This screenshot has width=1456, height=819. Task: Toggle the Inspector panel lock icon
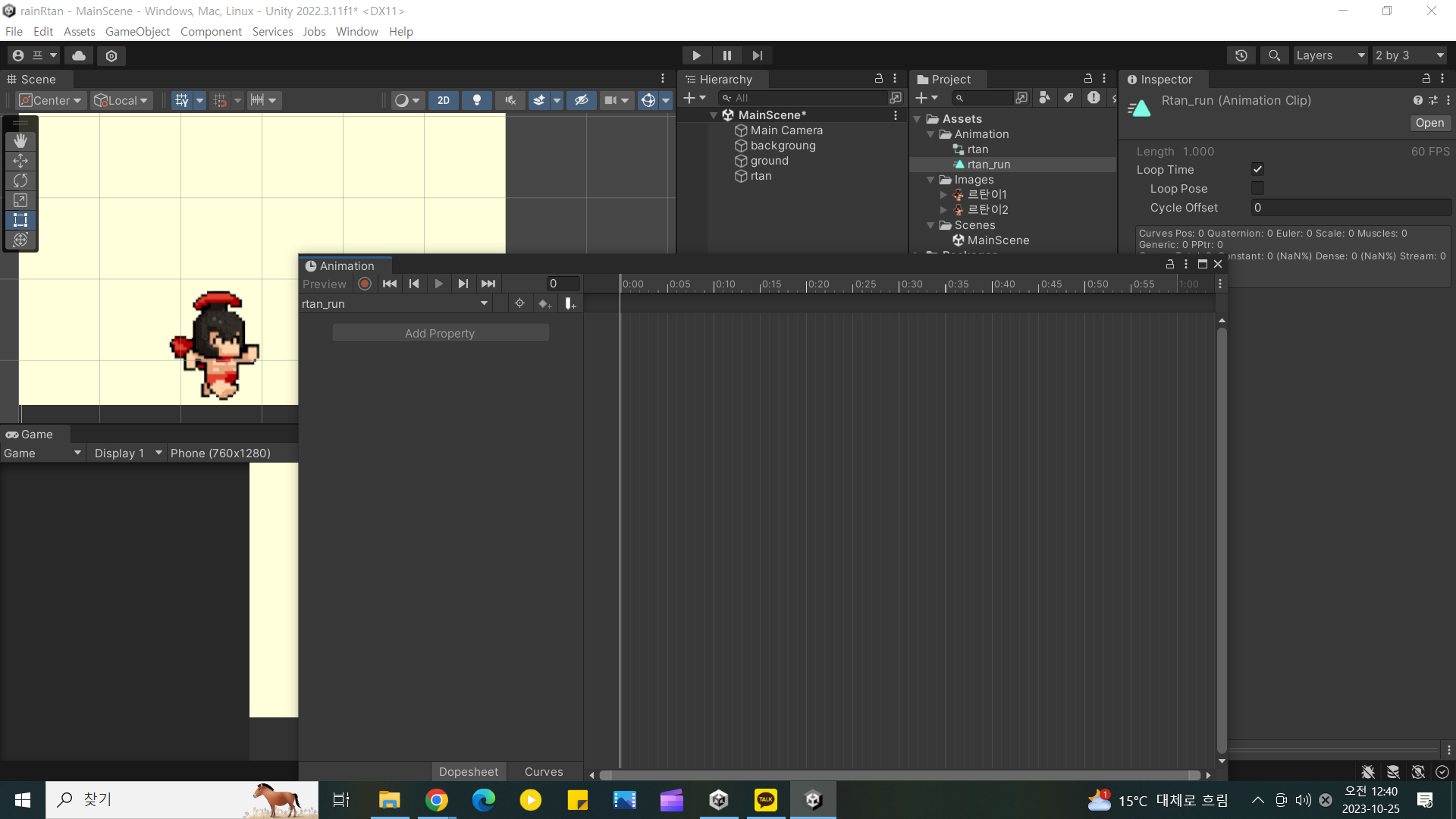[x=1426, y=78]
